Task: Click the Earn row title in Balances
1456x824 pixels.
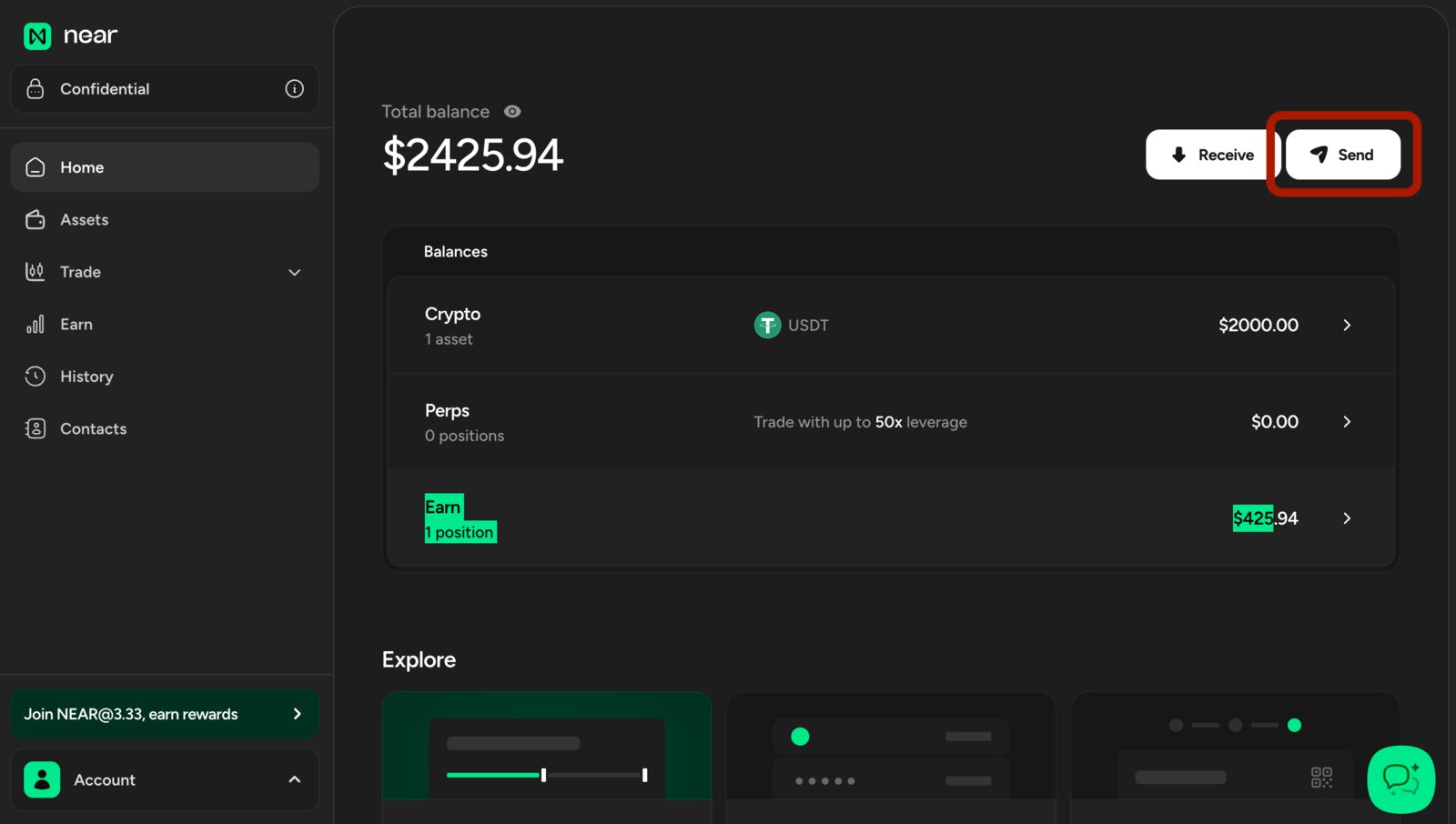Action: point(444,507)
